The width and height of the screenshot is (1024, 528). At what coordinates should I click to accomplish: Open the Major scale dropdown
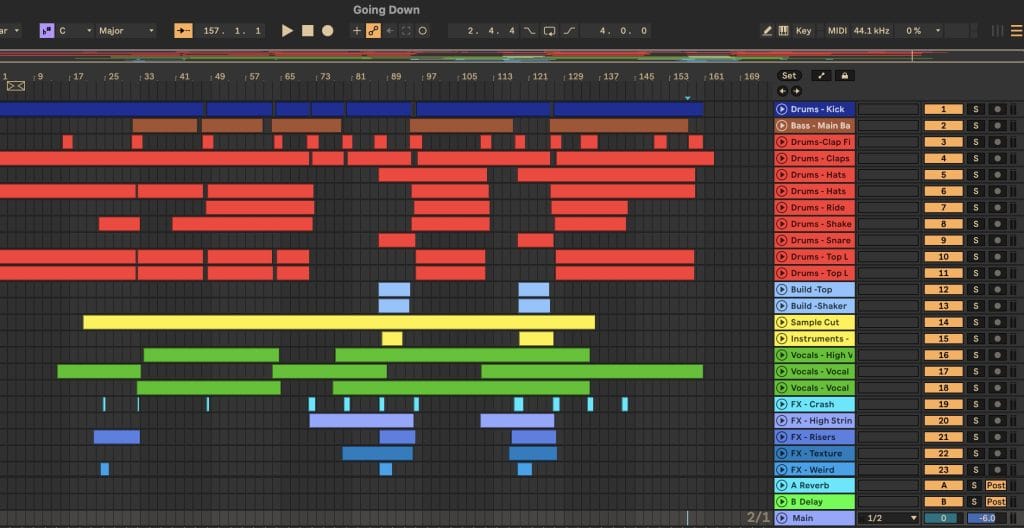point(126,31)
